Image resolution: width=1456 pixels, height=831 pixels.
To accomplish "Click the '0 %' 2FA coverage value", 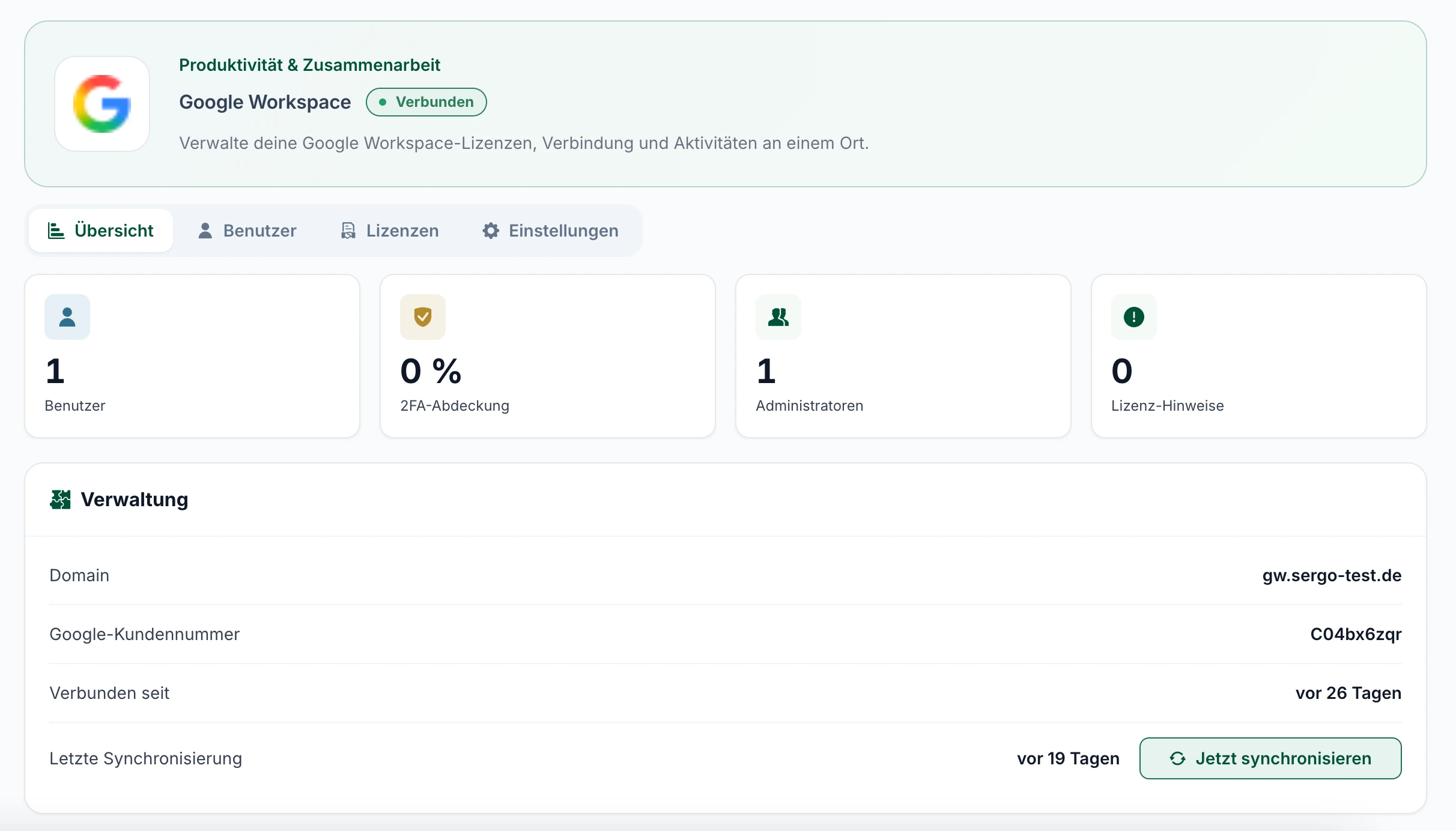I will tap(431, 370).
